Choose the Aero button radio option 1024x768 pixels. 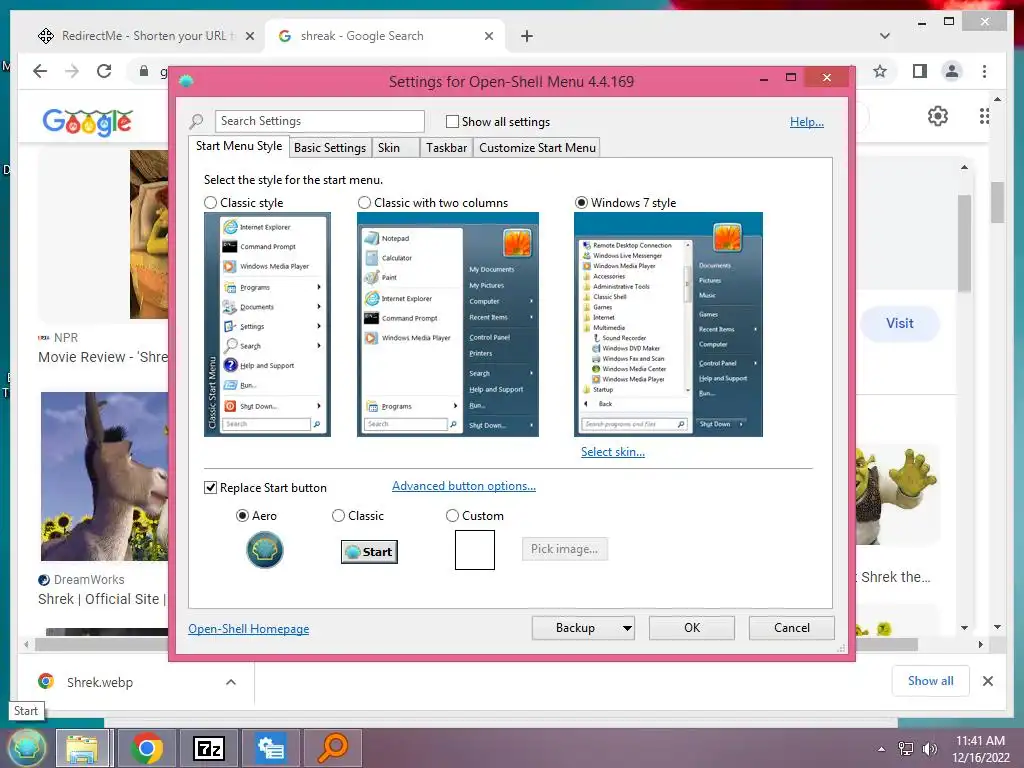tap(242, 516)
